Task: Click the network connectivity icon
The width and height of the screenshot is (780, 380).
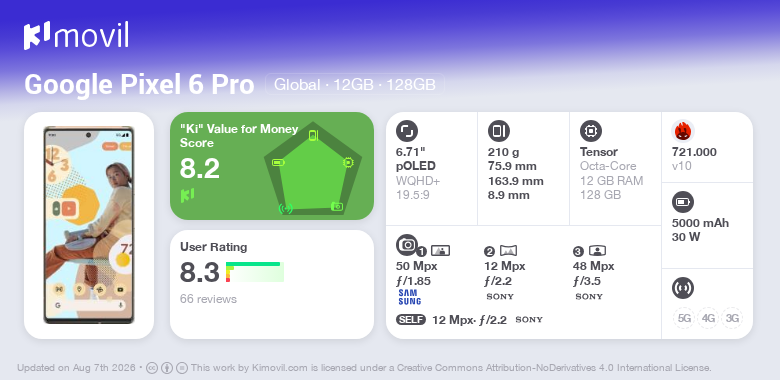Action: [683, 288]
